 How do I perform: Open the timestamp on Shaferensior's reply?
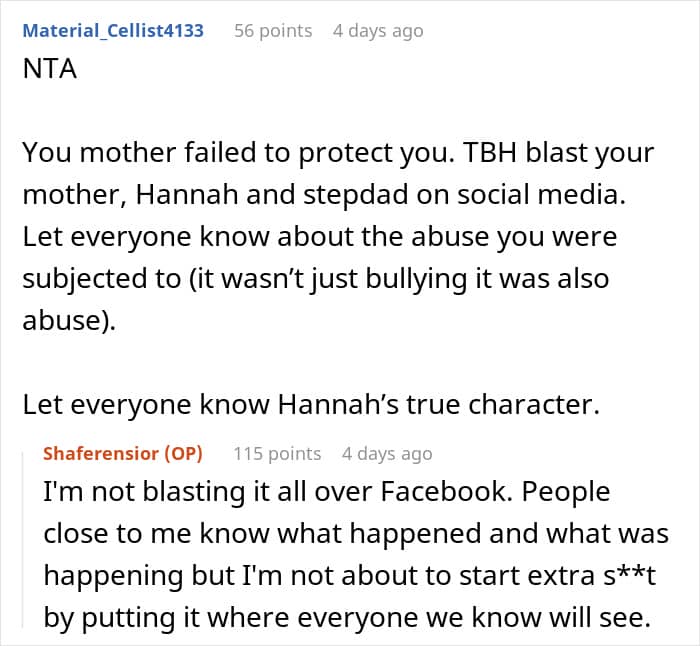[x=386, y=453]
